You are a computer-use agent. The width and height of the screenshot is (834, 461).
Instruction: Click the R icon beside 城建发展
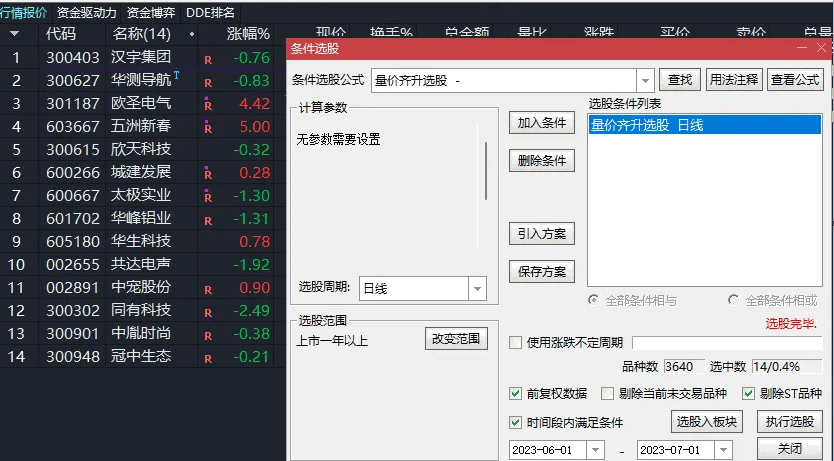(x=208, y=173)
